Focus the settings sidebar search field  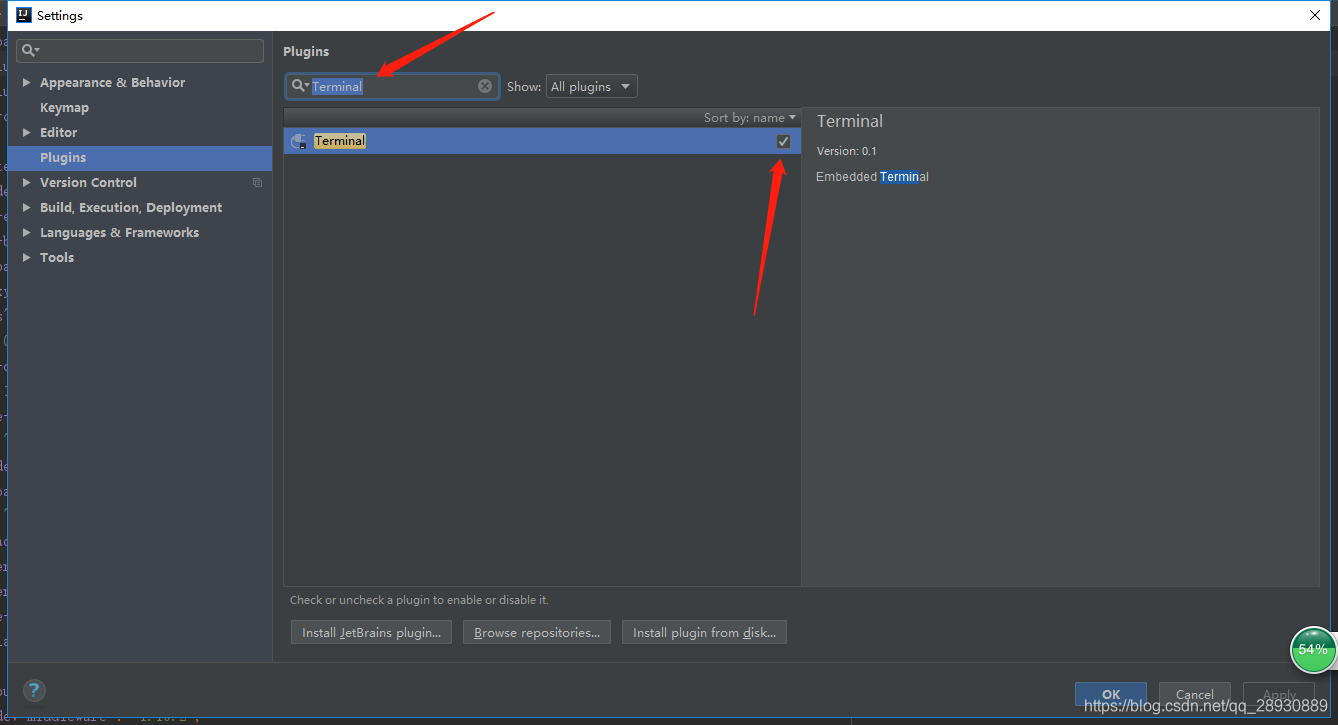click(x=140, y=50)
